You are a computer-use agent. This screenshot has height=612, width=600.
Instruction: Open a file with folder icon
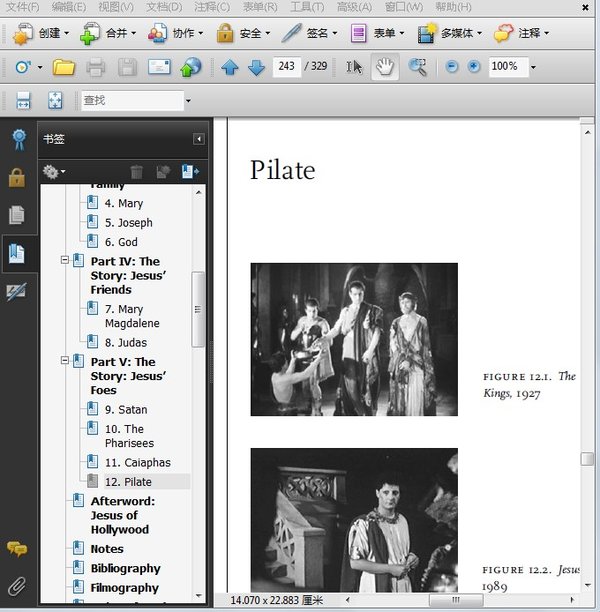point(64,68)
